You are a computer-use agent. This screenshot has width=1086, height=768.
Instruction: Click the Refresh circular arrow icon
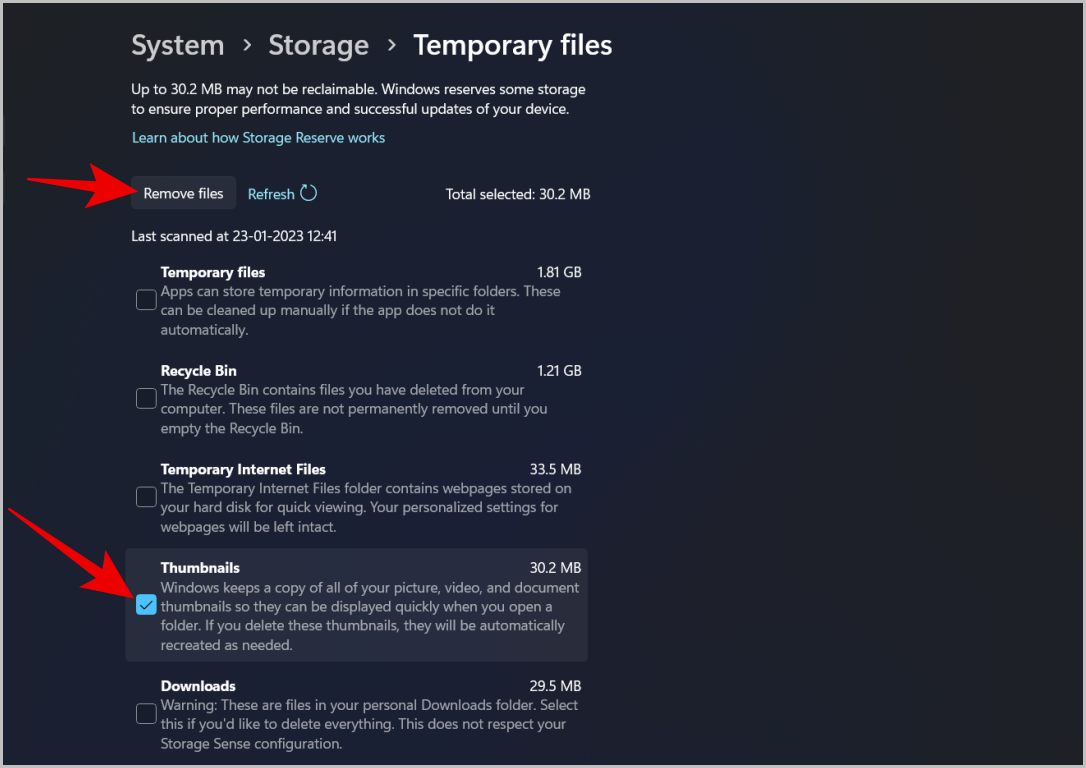(x=311, y=193)
